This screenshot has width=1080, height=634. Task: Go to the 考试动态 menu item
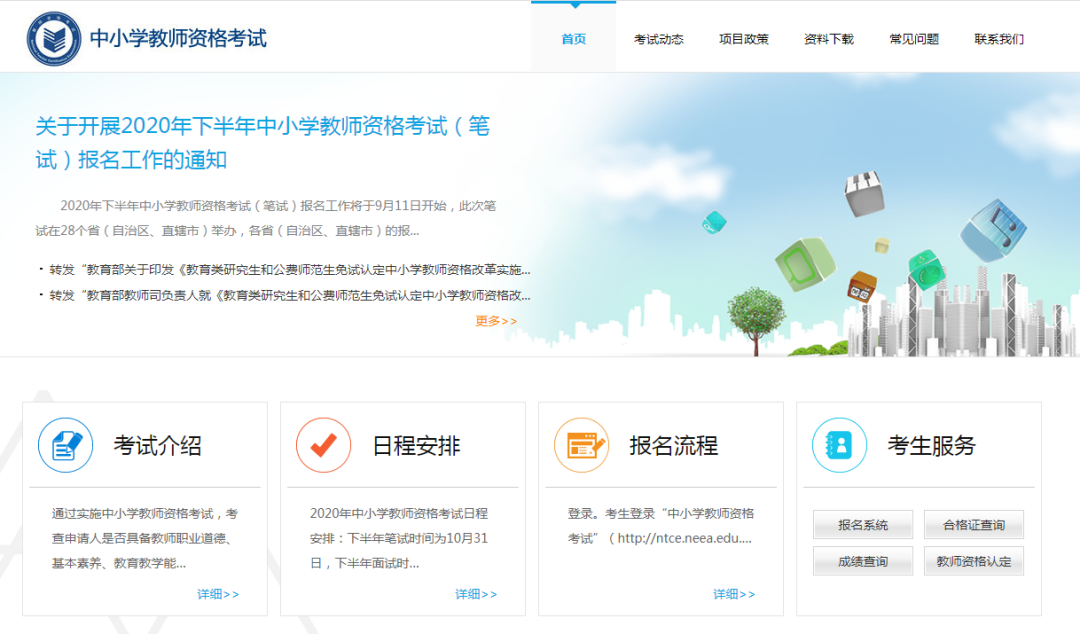click(658, 39)
